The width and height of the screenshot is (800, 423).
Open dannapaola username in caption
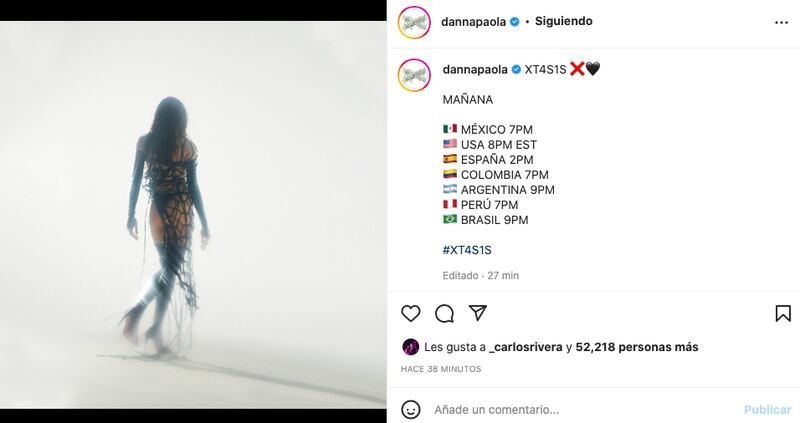click(475, 69)
